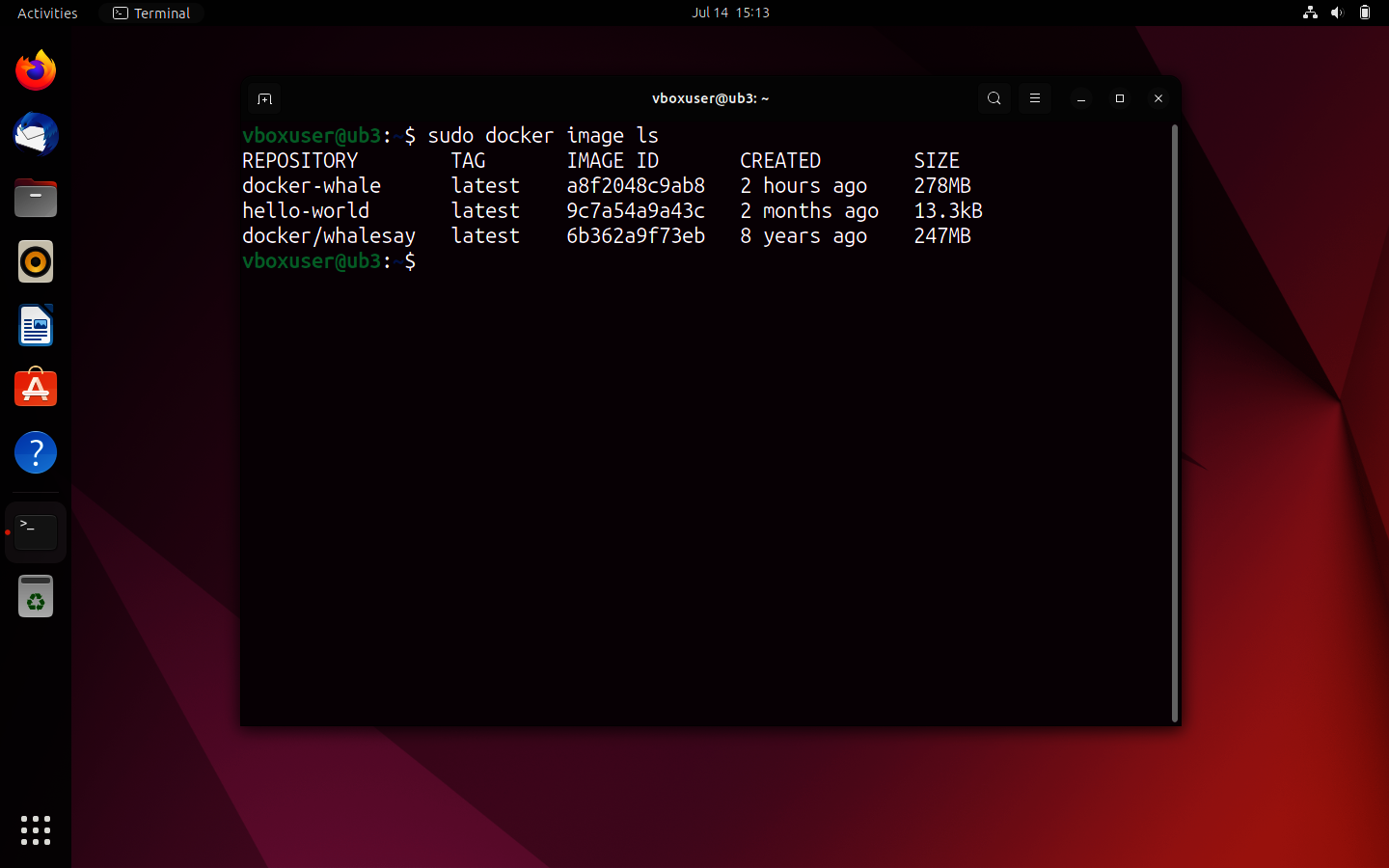Open the Show Applications grid

[x=35, y=830]
